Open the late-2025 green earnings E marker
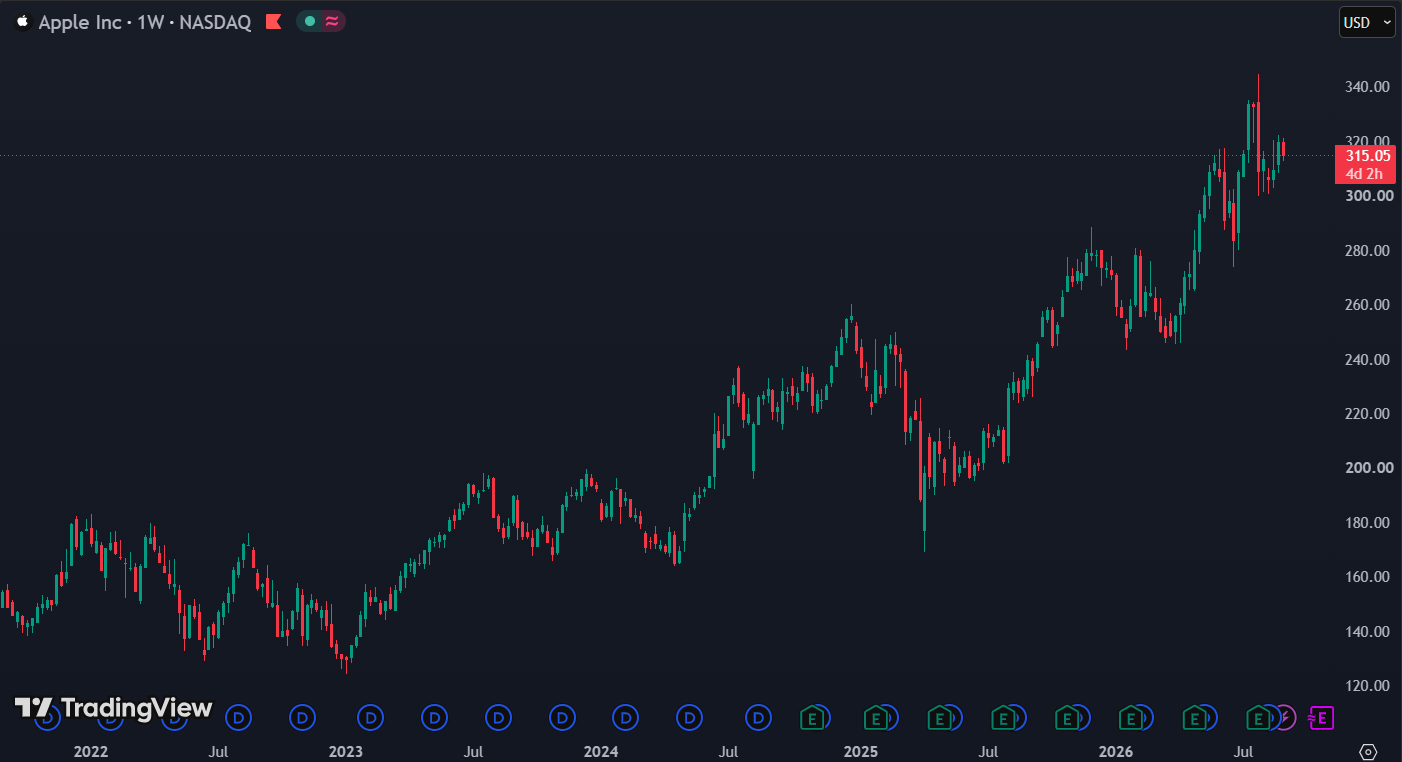1402x762 pixels. click(x=1067, y=717)
